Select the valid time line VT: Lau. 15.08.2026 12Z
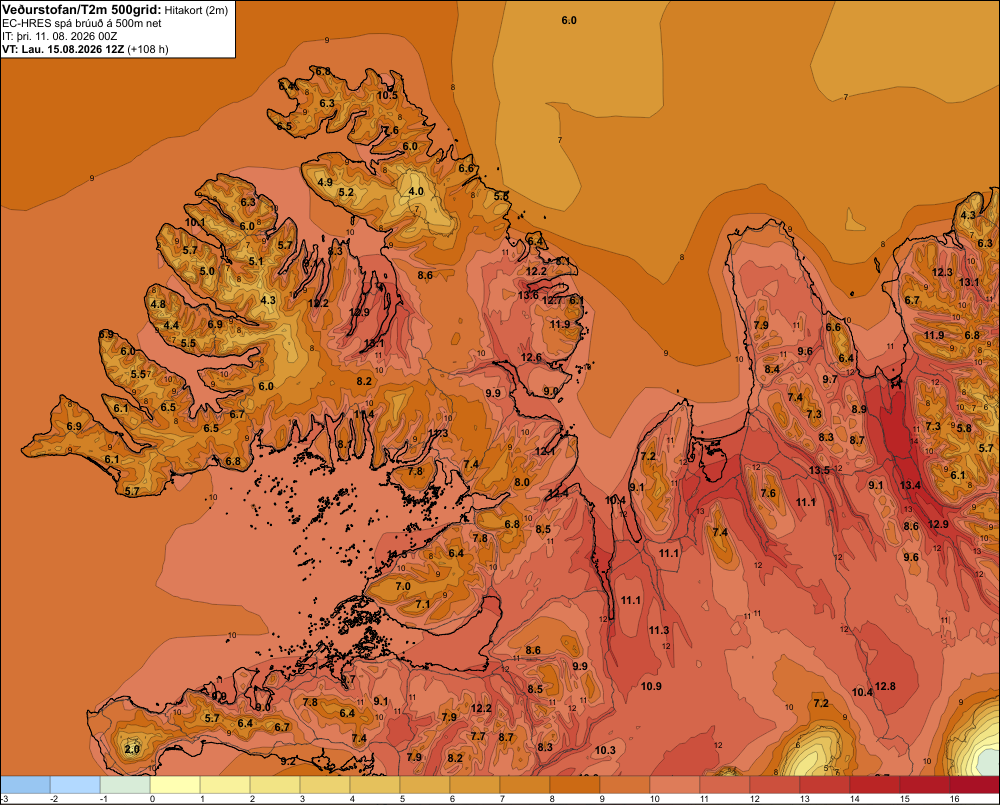Screen dimensions: 1000x805 click(64, 49)
